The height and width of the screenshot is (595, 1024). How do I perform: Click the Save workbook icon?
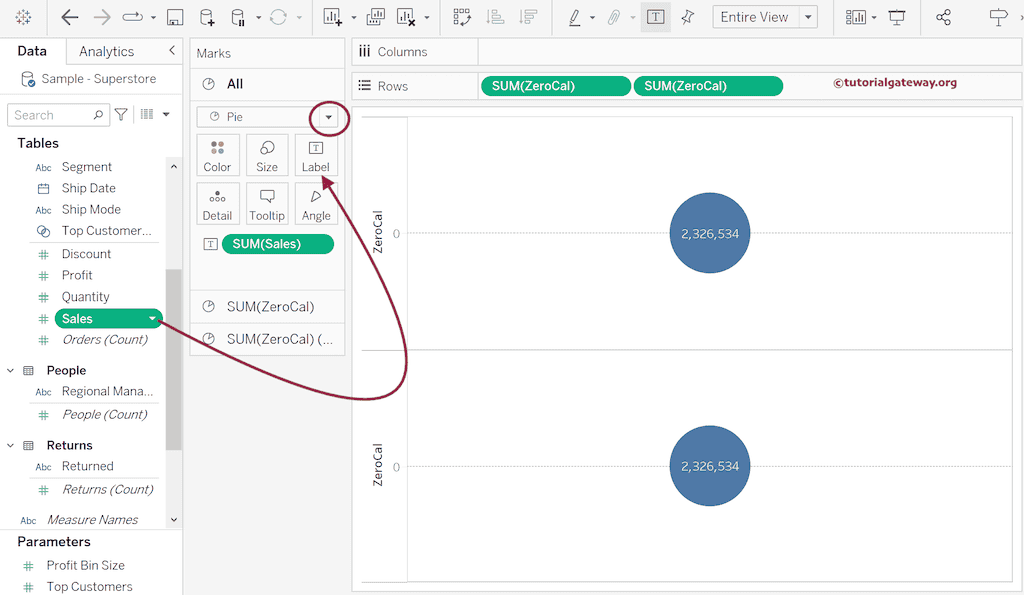click(175, 17)
